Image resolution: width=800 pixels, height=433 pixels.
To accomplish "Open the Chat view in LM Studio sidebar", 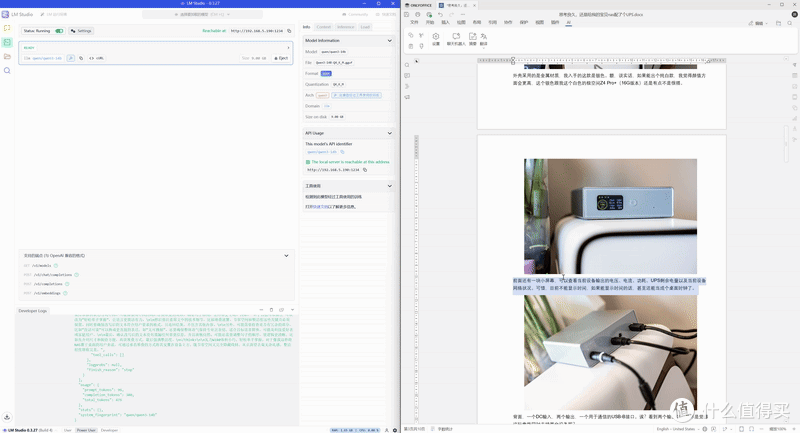I will (7, 28).
